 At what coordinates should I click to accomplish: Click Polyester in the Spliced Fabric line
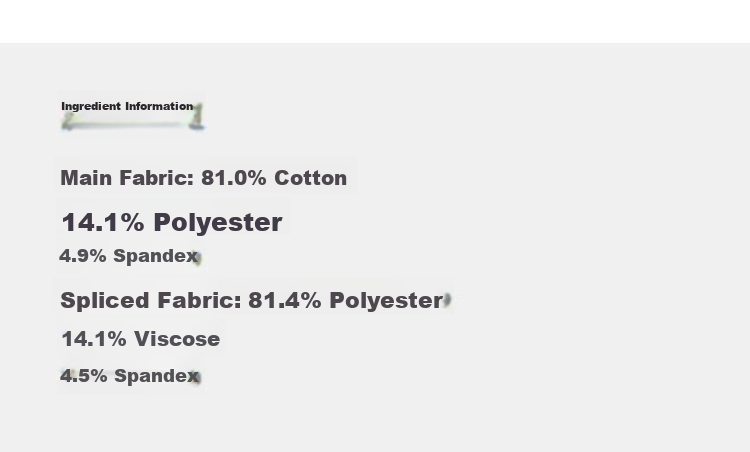click(x=386, y=300)
